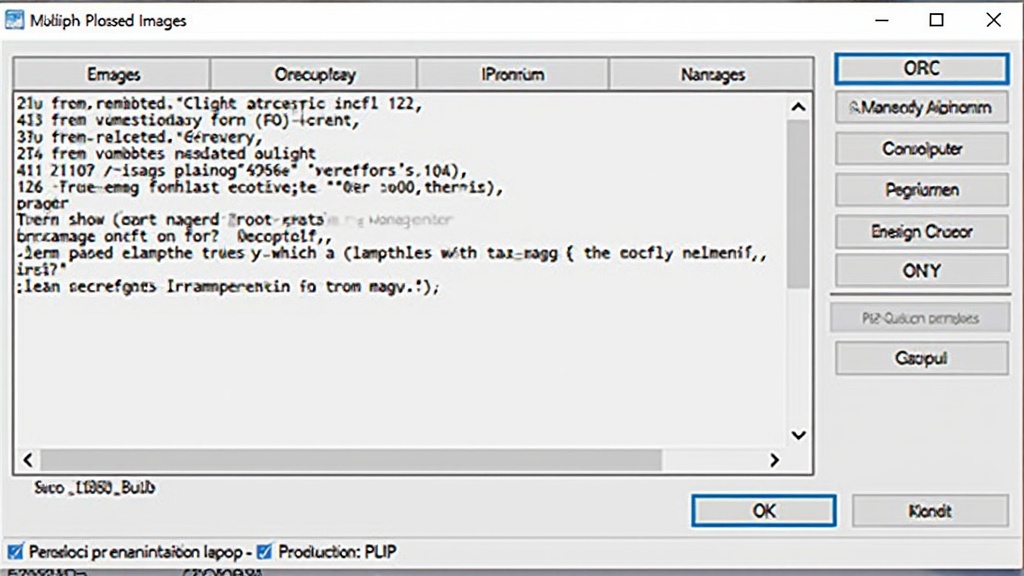The width and height of the screenshot is (1024, 576).
Task: Click the "Consolputer" button
Action: point(921,149)
